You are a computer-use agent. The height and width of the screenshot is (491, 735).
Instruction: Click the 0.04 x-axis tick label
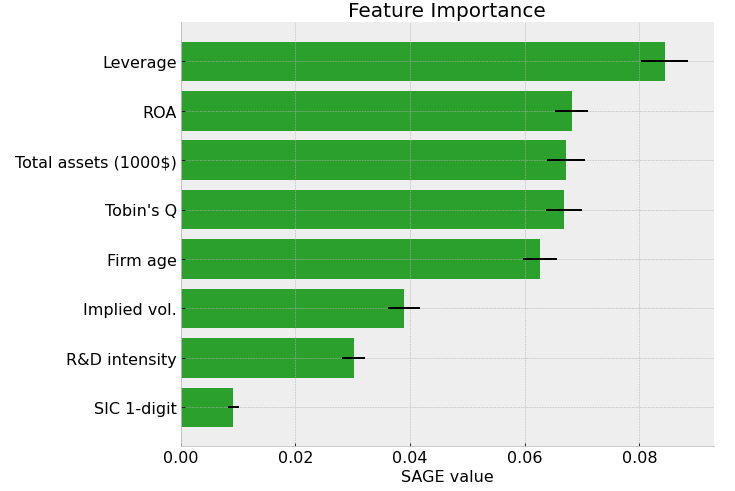click(411, 457)
